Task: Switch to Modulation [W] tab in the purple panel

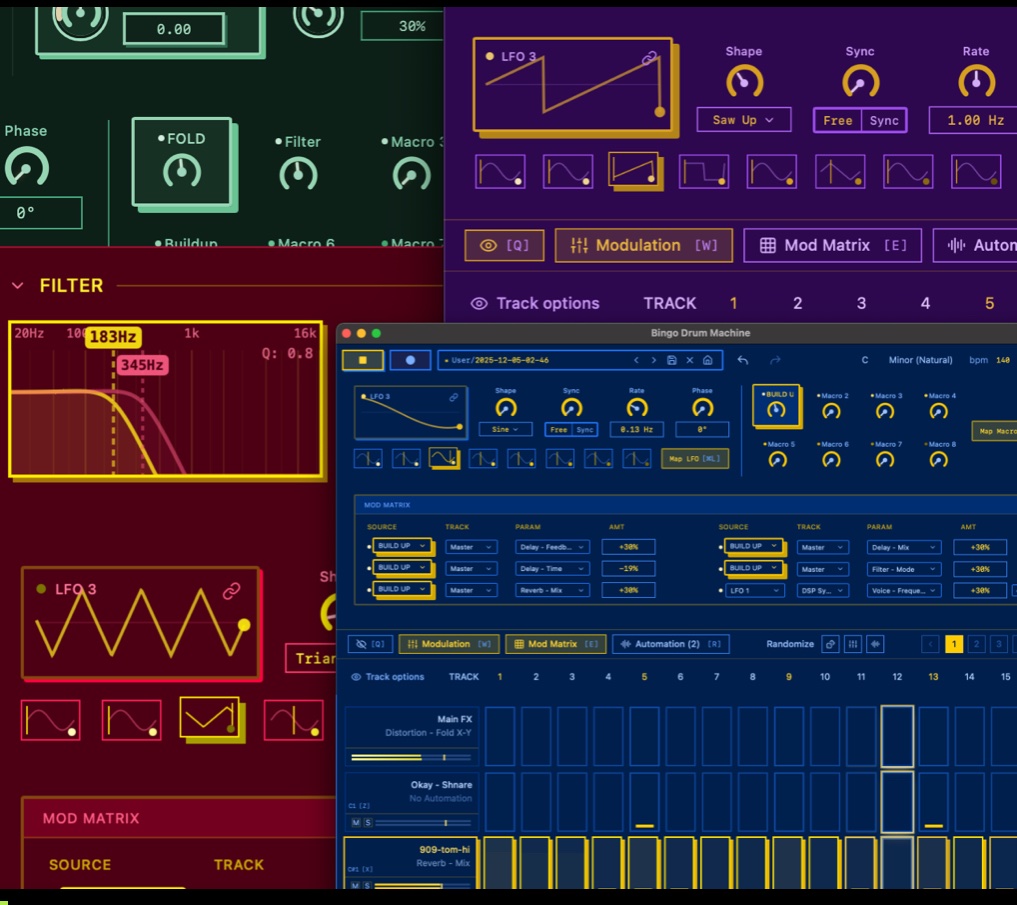Action: point(643,245)
